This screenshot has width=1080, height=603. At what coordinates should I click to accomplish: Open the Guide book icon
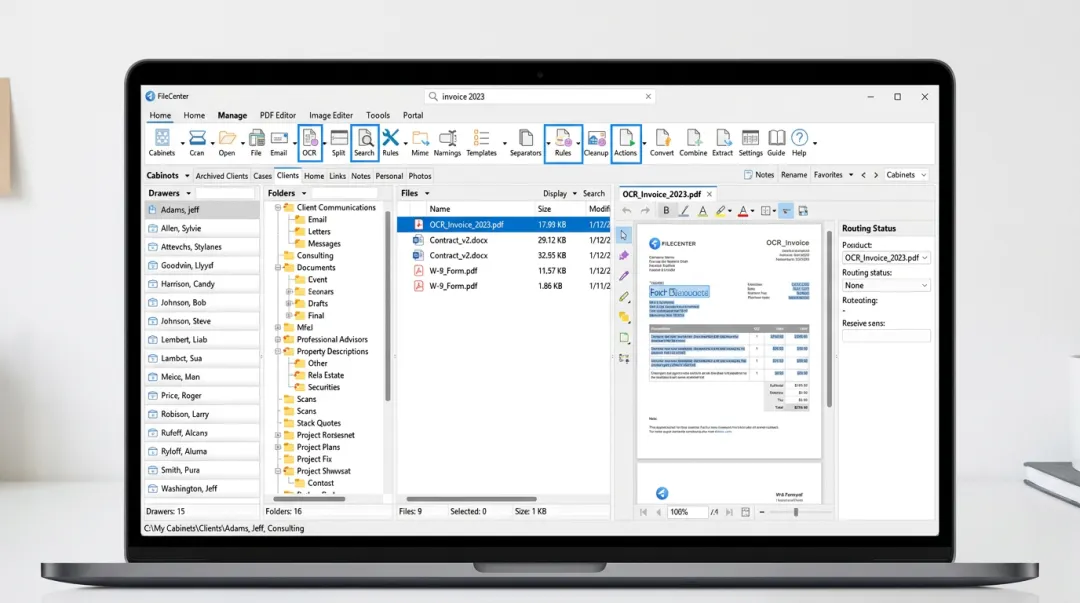[776, 143]
